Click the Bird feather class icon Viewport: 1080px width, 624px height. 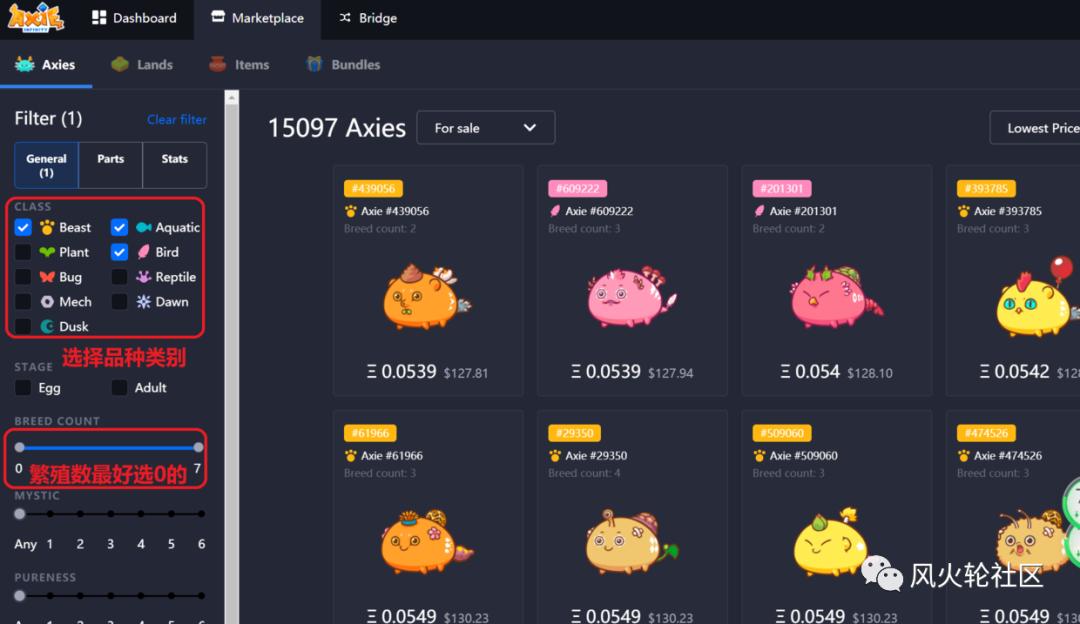(143, 252)
